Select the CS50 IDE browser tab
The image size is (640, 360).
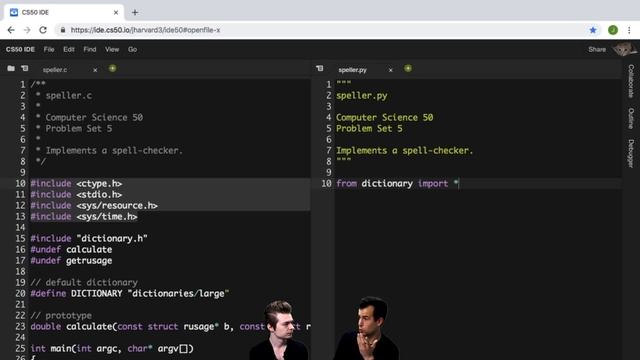[63, 13]
